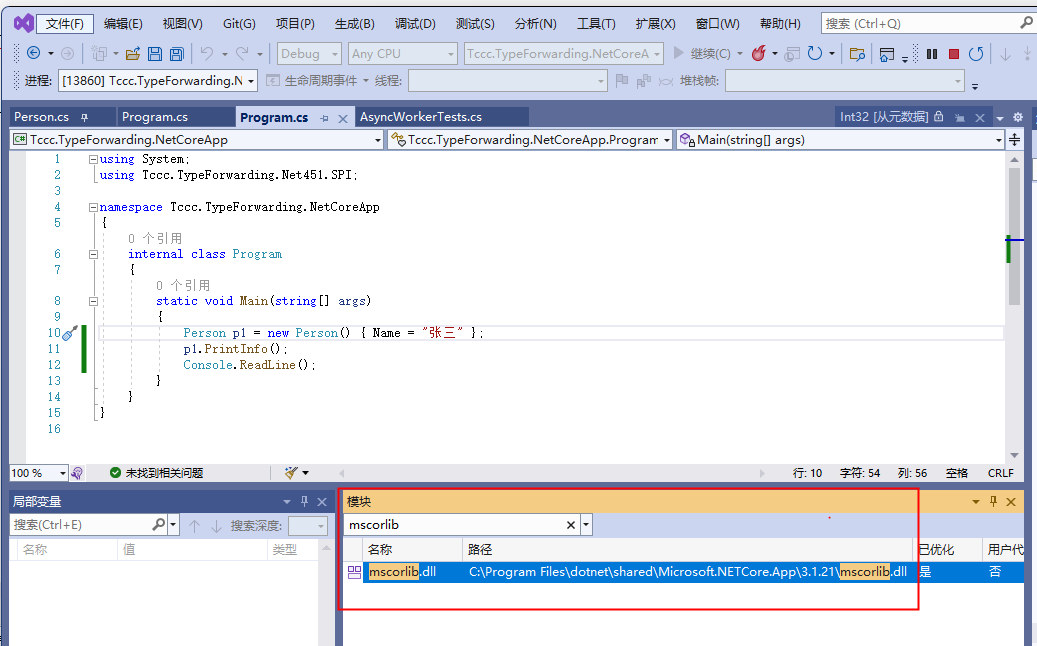Sort modules by 路径 column header
This screenshot has width=1037, height=646.
(688, 549)
